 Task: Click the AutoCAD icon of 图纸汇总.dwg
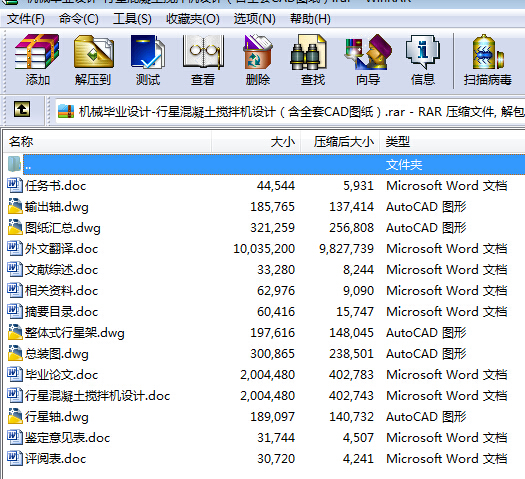(15, 228)
